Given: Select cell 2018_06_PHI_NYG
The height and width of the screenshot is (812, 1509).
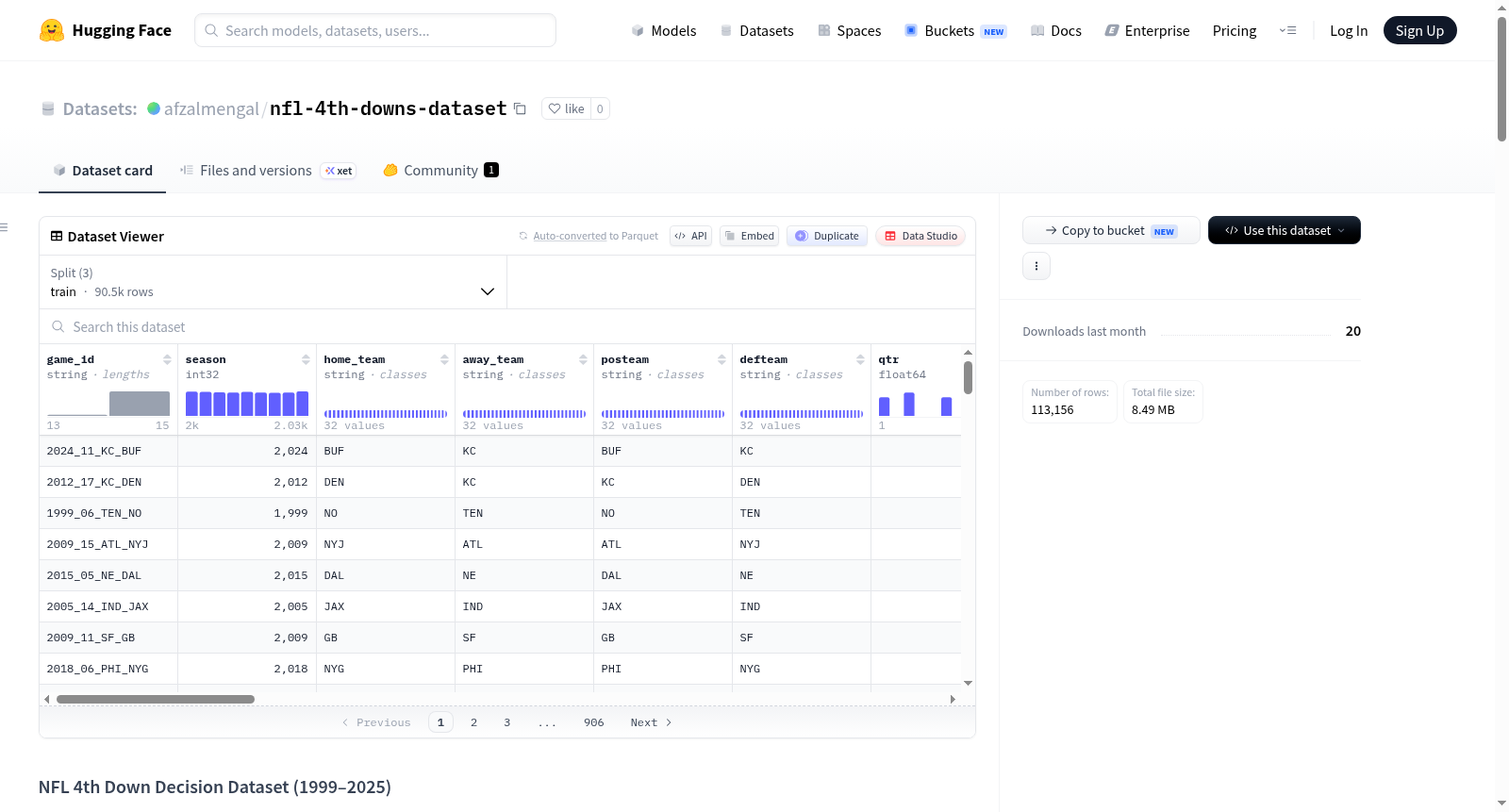Looking at the screenshot, I should coord(108,669).
